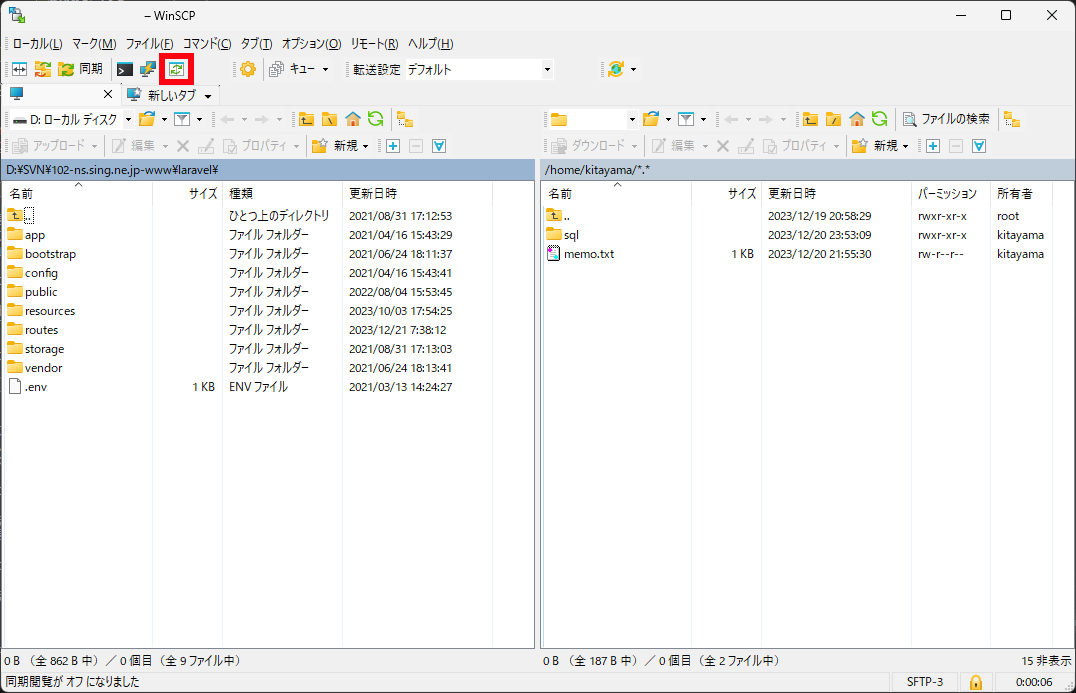Close the current session tab
Screen dimensions: 1076x693
click(x=108, y=94)
